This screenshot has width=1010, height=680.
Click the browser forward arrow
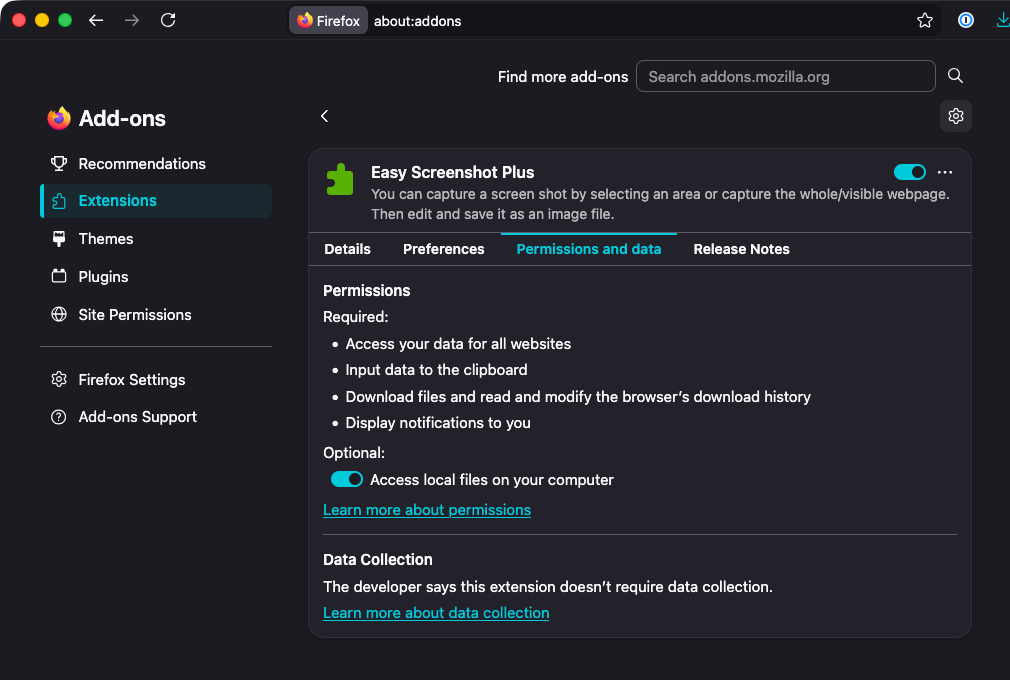132,21
